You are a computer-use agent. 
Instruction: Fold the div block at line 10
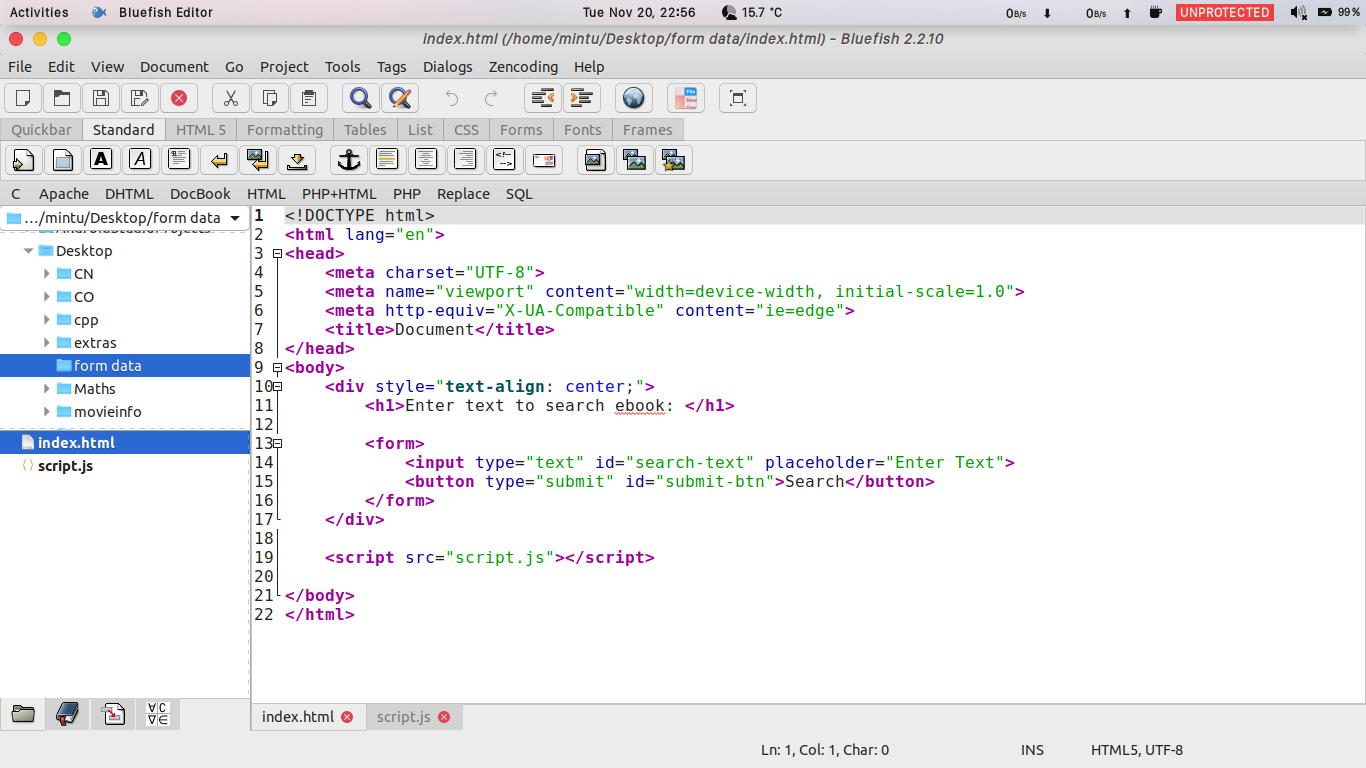pyautogui.click(x=278, y=387)
